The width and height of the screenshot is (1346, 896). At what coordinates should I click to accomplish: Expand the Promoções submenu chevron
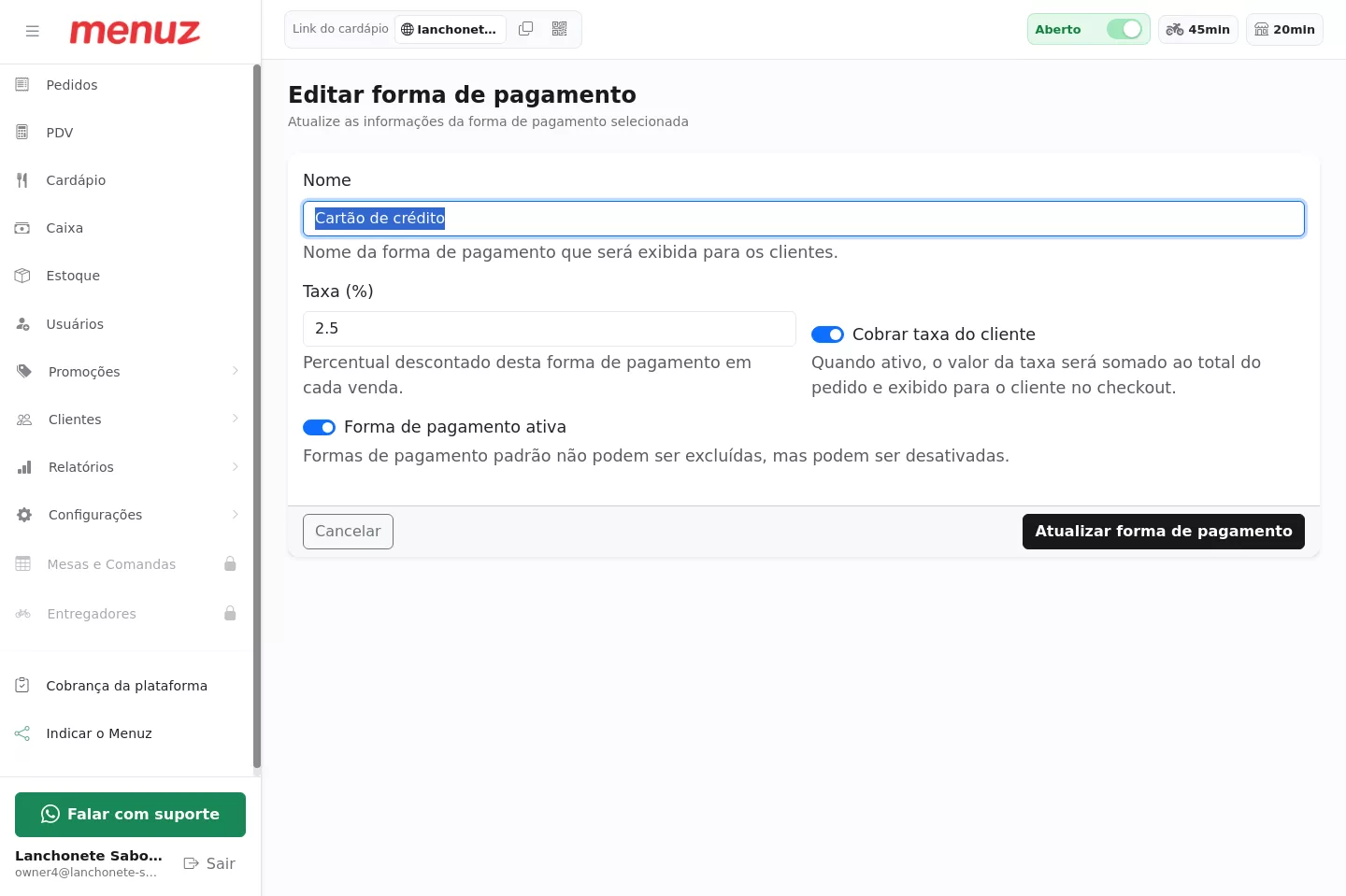pyautogui.click(x=236, y=371)
